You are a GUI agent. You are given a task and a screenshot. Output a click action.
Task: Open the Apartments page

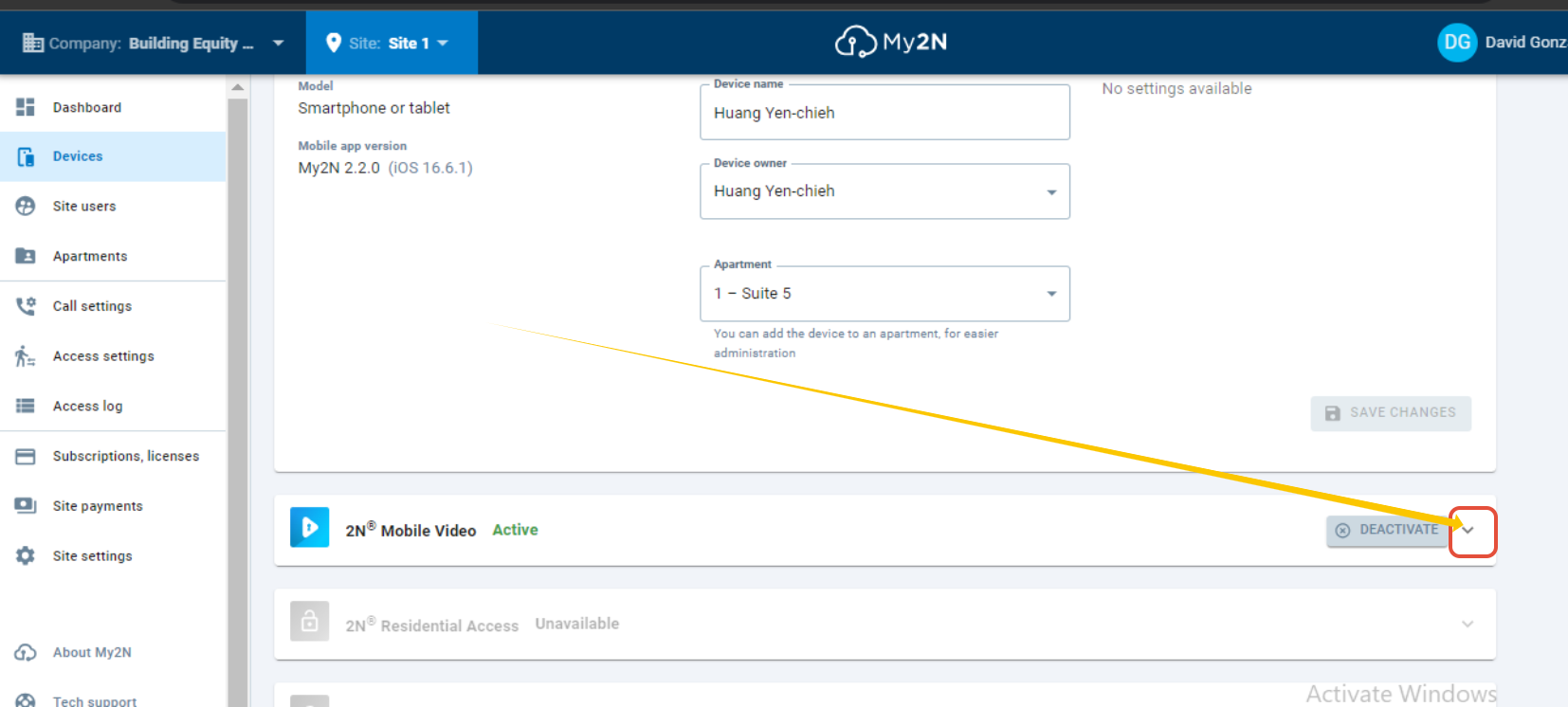coord(113,256)
